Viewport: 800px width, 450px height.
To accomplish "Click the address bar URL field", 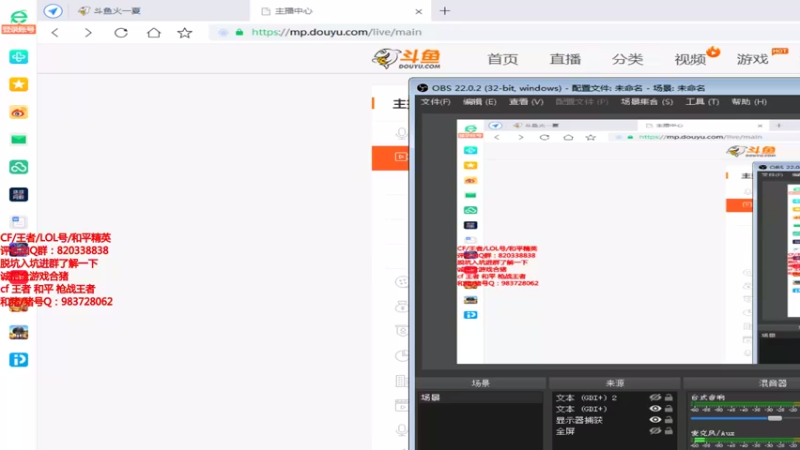I will tap(505, 32).
